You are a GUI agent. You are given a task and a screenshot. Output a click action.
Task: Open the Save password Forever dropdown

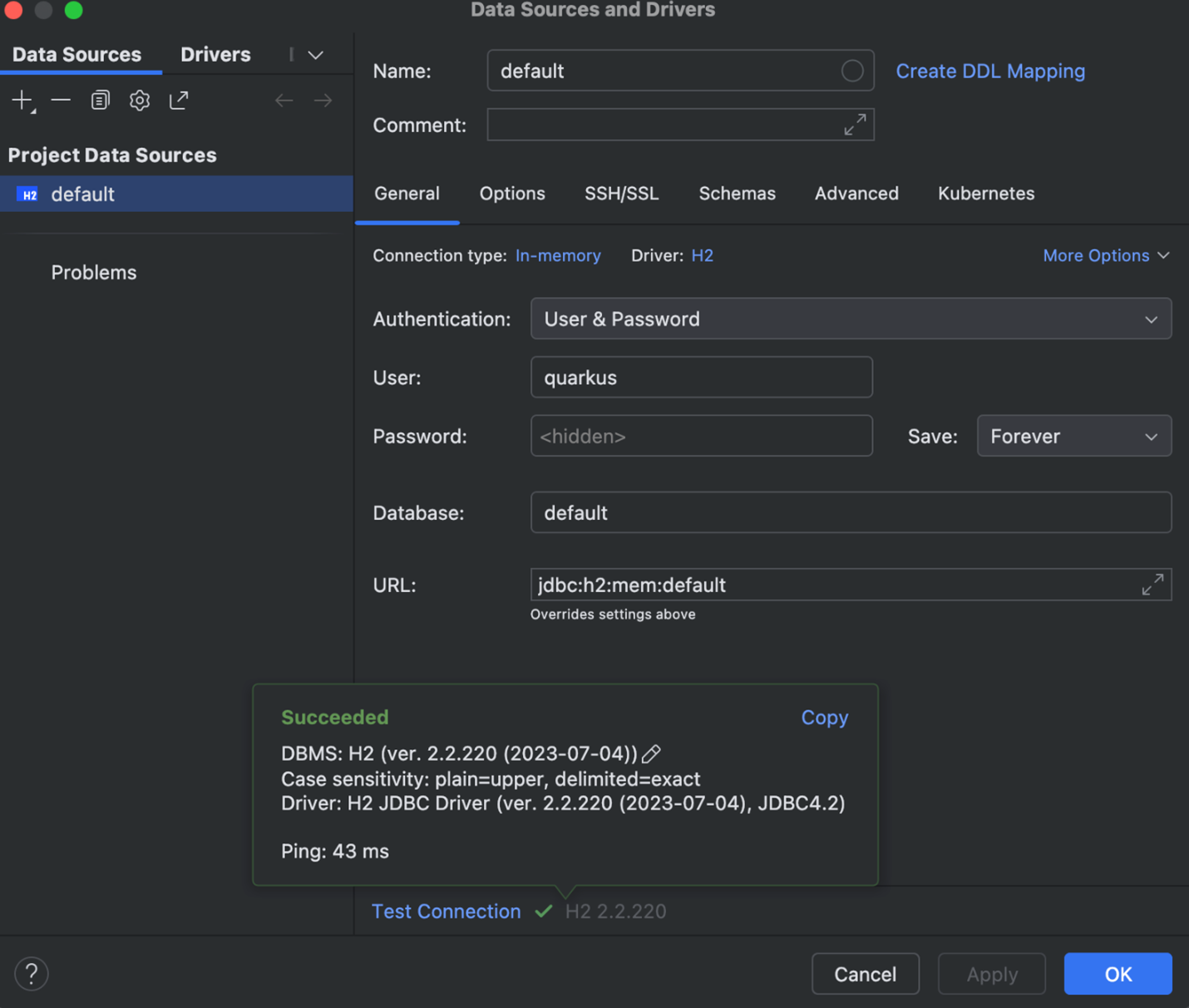(1073, 437)
